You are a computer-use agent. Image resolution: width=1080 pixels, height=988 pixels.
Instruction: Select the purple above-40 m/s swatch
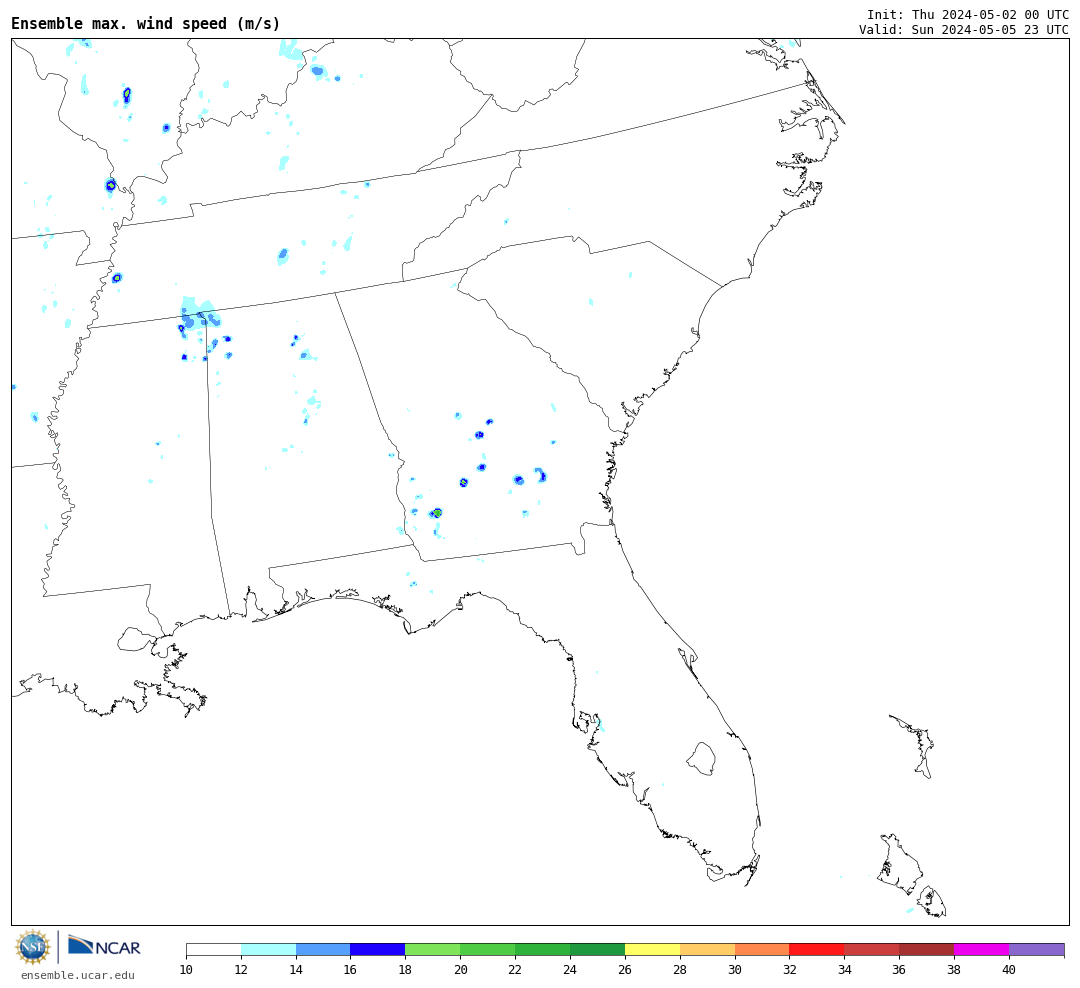click(1037, 949)
